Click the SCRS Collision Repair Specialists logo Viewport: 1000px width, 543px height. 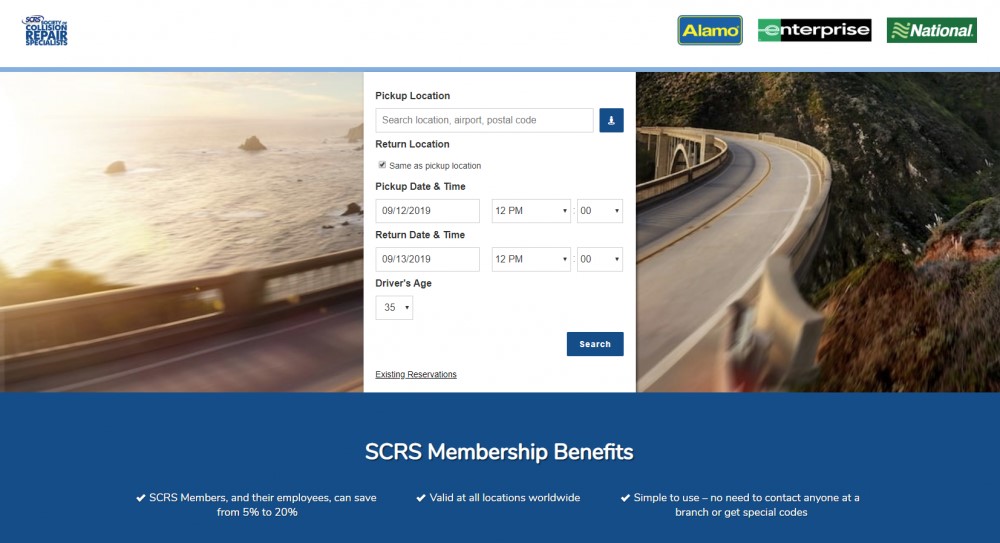pos(45,30)
